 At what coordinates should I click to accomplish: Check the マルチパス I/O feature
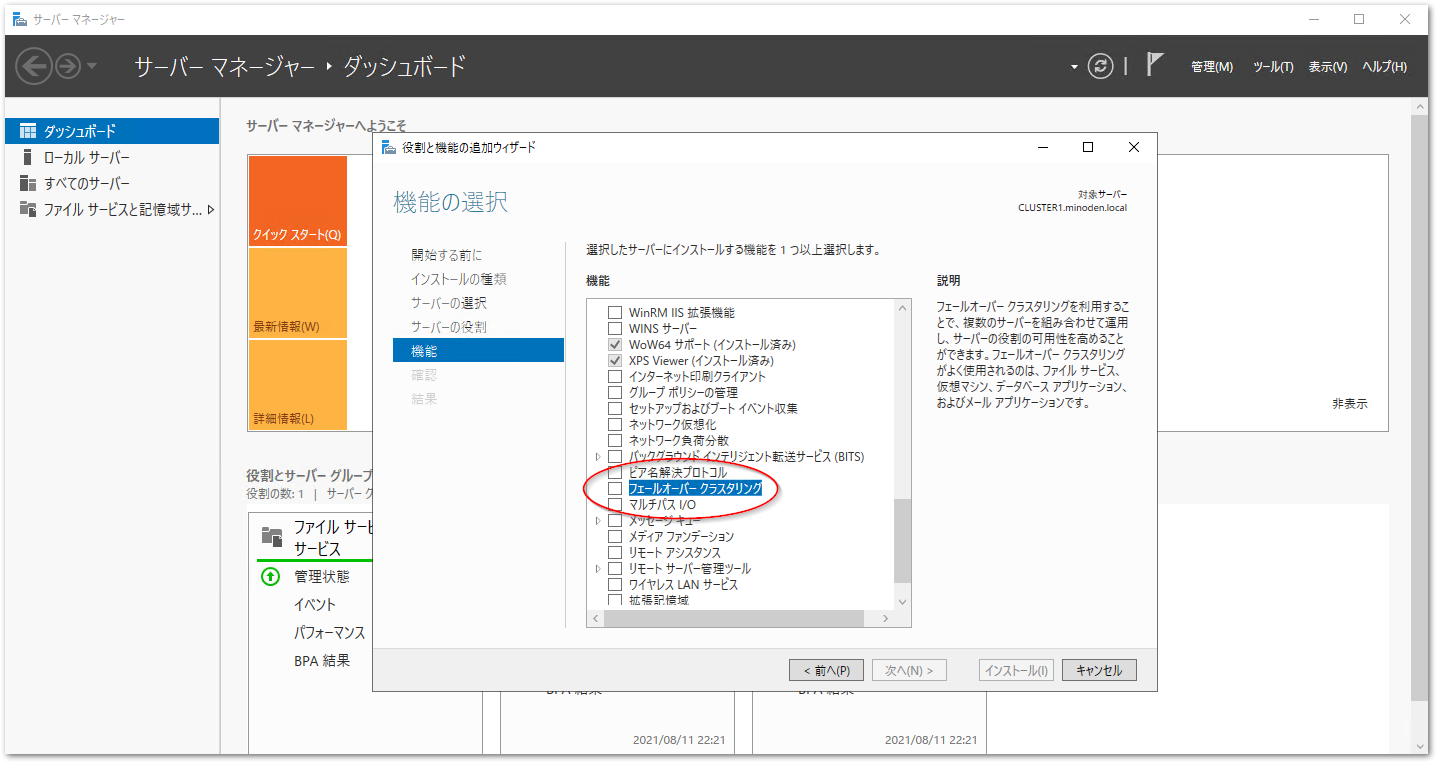pos(615,503)
